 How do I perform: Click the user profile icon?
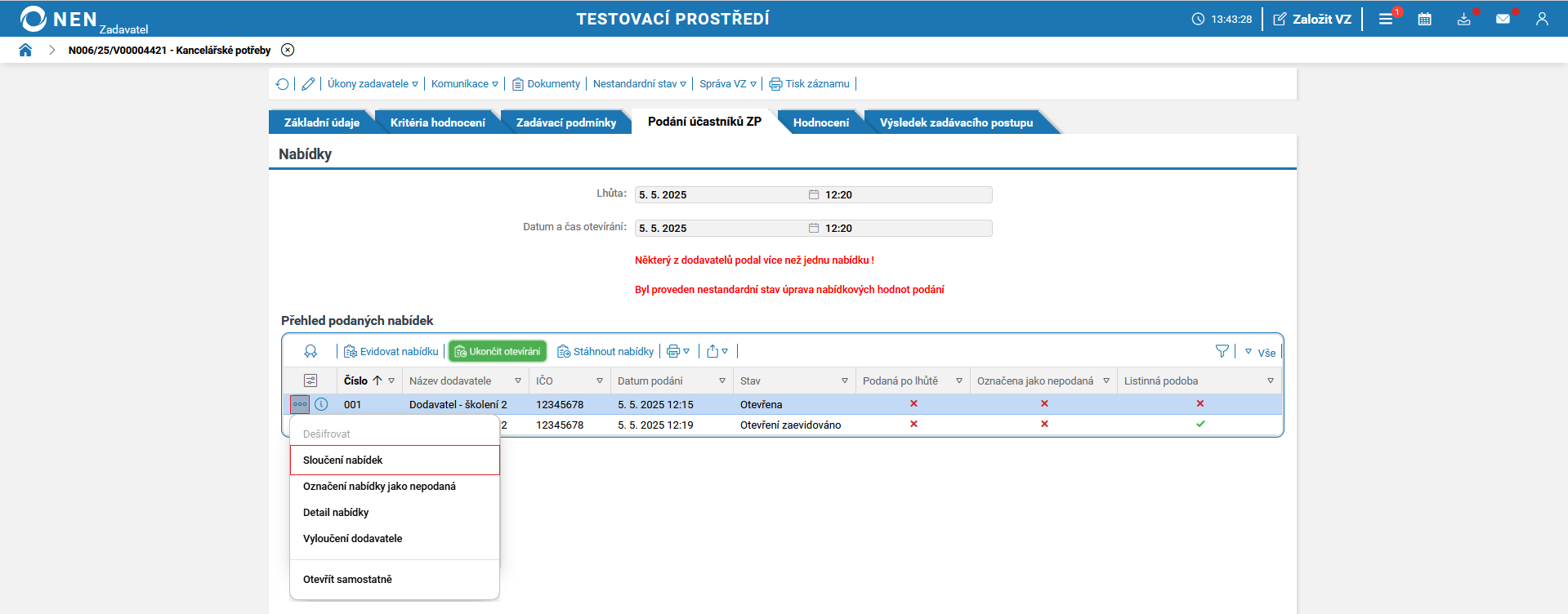coord(1542,19)
